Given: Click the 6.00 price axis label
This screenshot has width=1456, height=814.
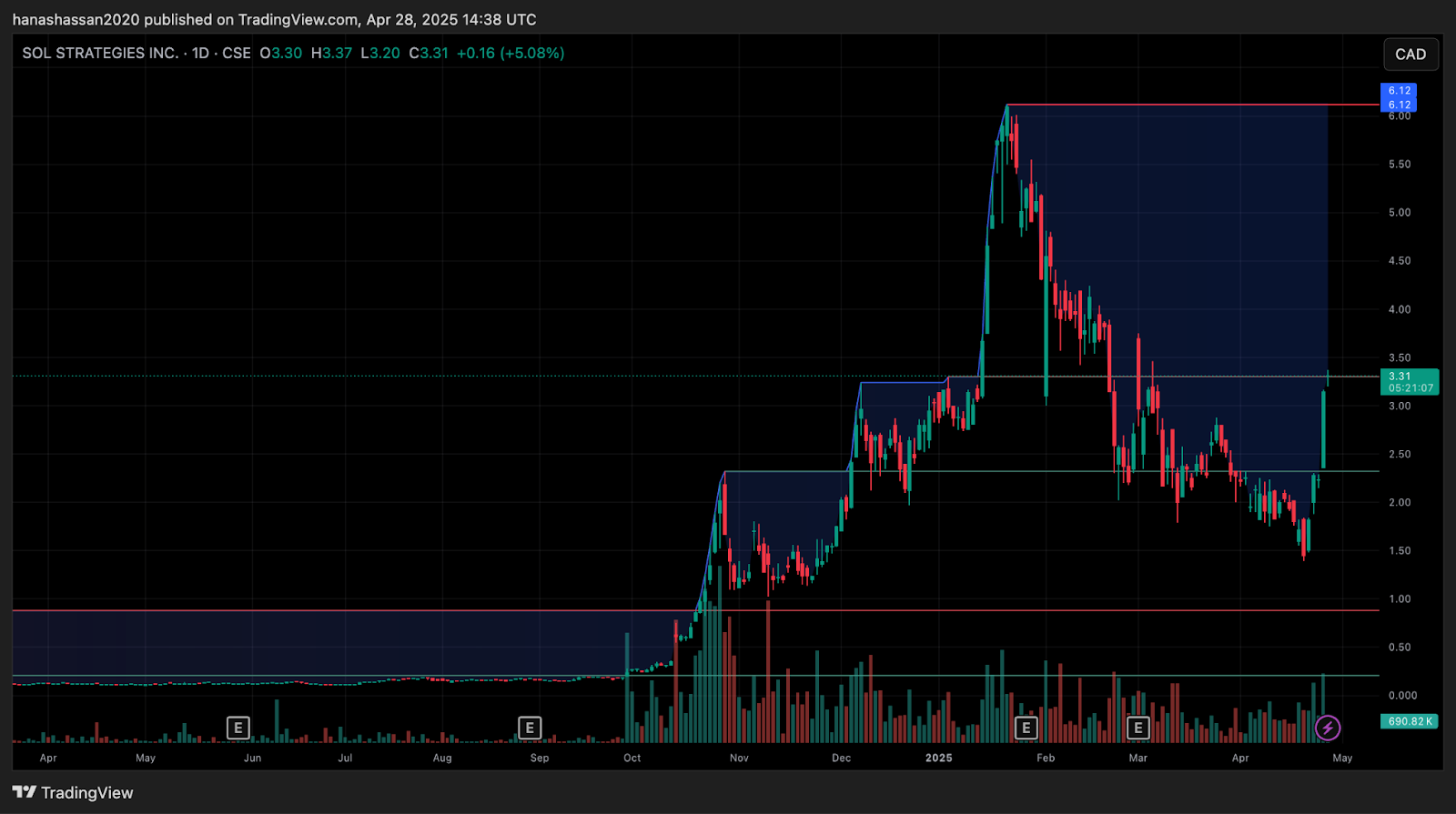Looking at the screenshot, I should (x=1400, y=116).
